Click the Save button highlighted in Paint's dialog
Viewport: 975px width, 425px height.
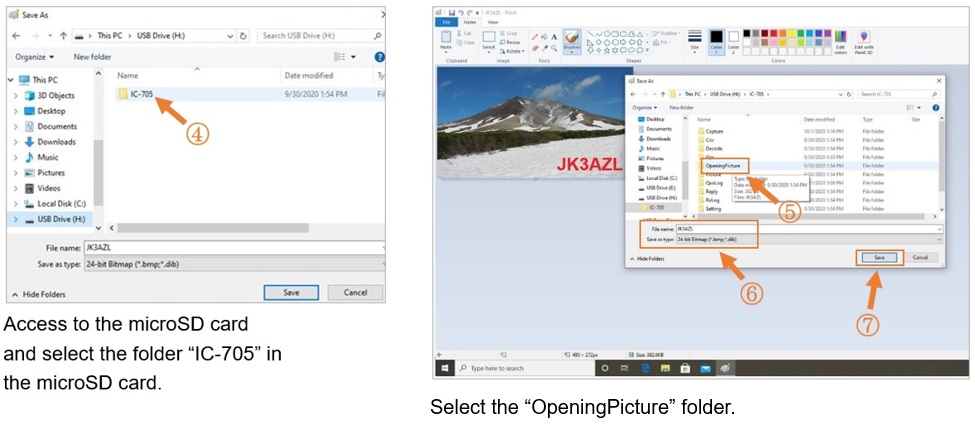(x=879, y=257)
